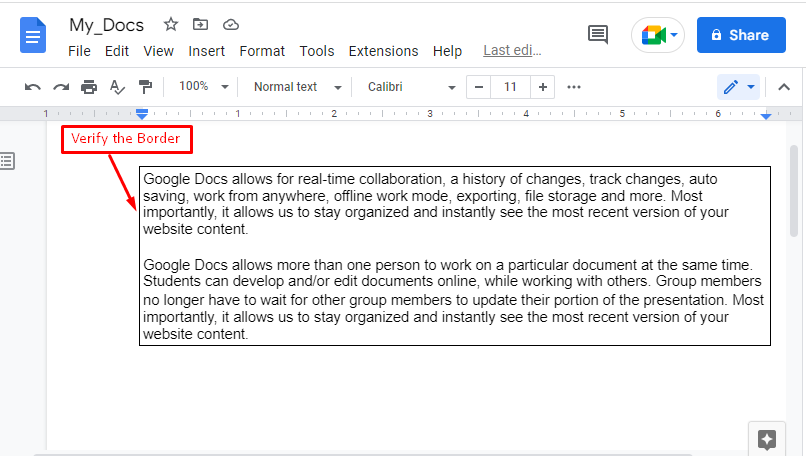806x456 pixels.
Task: Click the My_Docs document title
Action: point(106,25)
